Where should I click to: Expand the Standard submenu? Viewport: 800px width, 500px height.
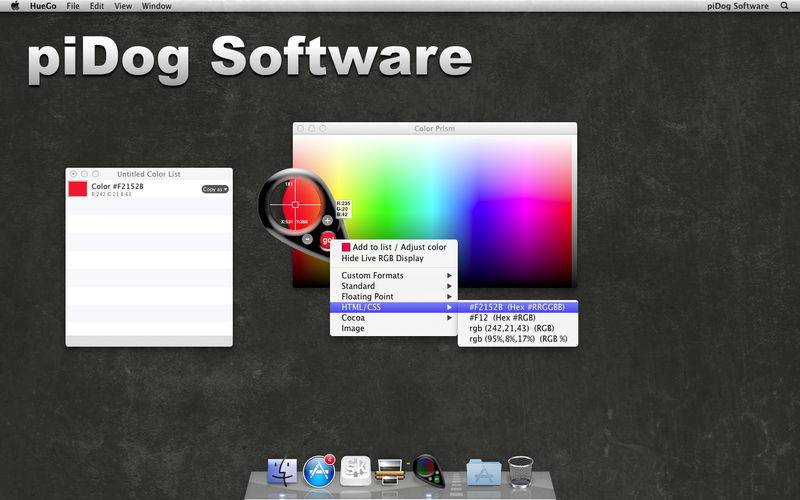pos(394,286)
